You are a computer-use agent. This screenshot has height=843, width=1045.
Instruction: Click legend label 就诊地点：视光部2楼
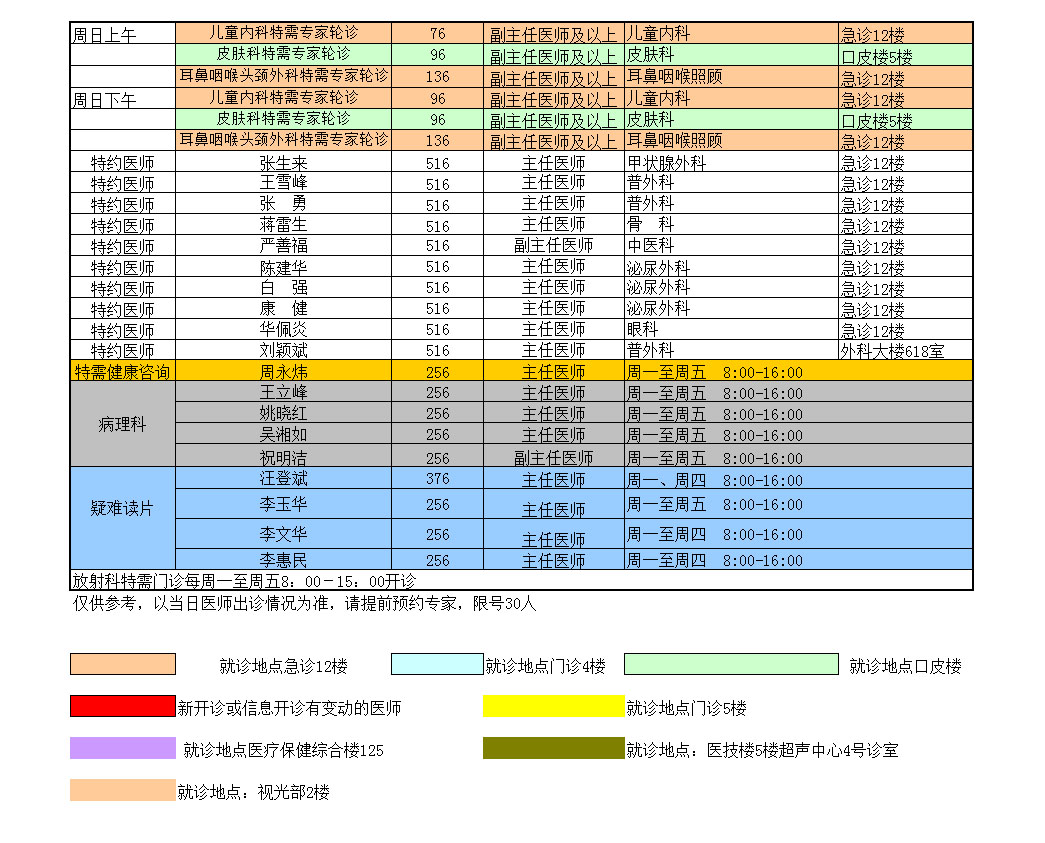[253, 792]
